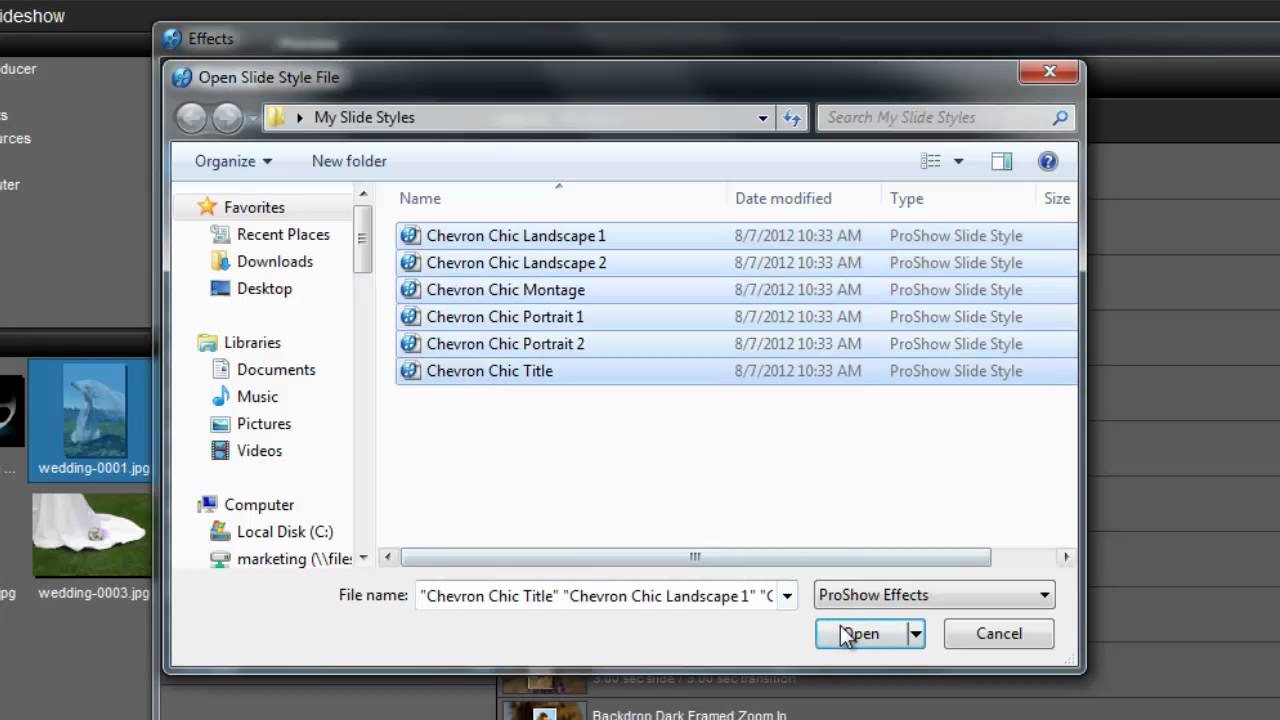Click the Downloads folder icon
This screenshot has height=720, width=1280.
click(x=221, y=261)
